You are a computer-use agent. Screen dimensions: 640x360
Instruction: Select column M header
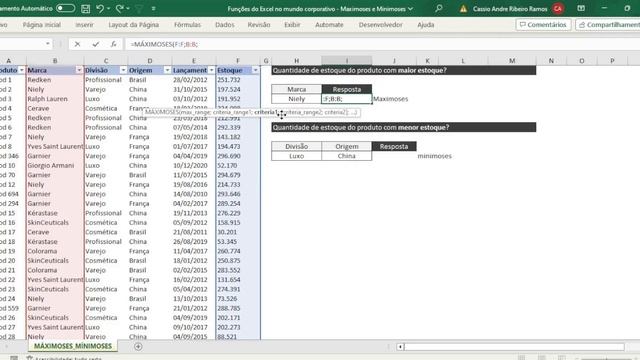pyautogui.click(x=512, y=61)
